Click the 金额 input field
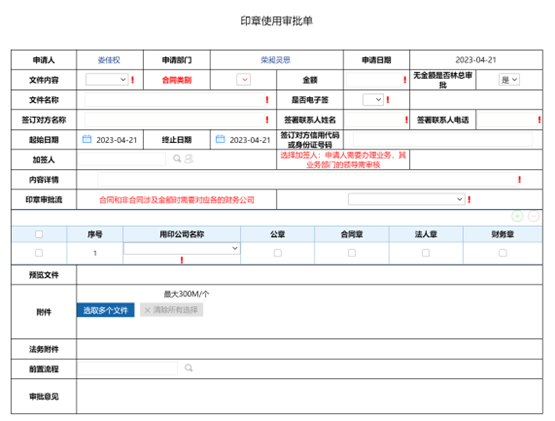Screen dimensions: 555x421 tap(374, 80)
